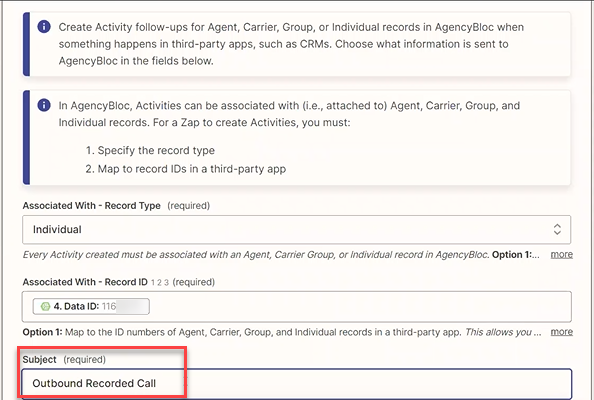
Task: Click the Subject field containing Outbound Recorded Call
Action: 296,383
